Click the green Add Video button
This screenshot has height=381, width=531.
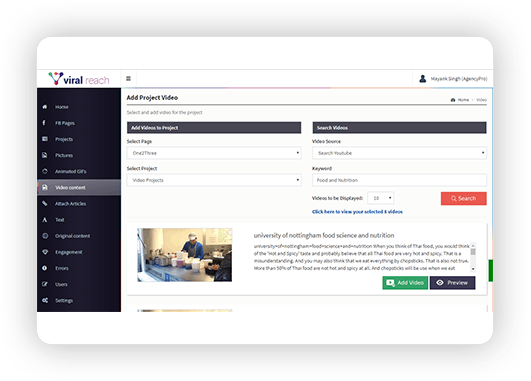(405, 283)
